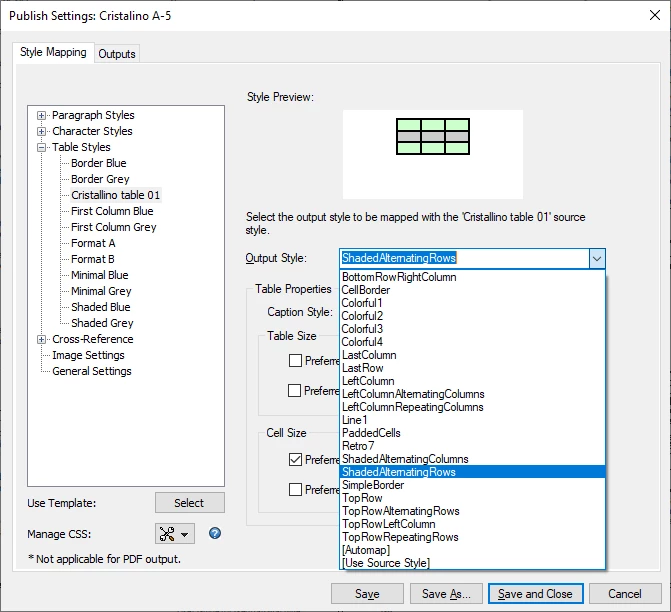Choose Colorful1 output style
This screenshot has height=612, width=671.
pyautogui.click(x=472, y=303)
